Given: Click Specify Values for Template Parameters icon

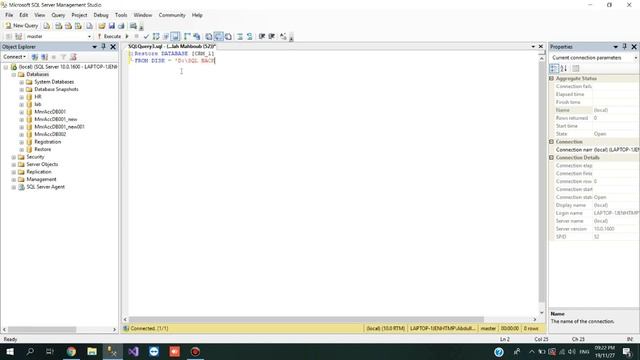Looking at the screenshot, I should tap(283, 36).
